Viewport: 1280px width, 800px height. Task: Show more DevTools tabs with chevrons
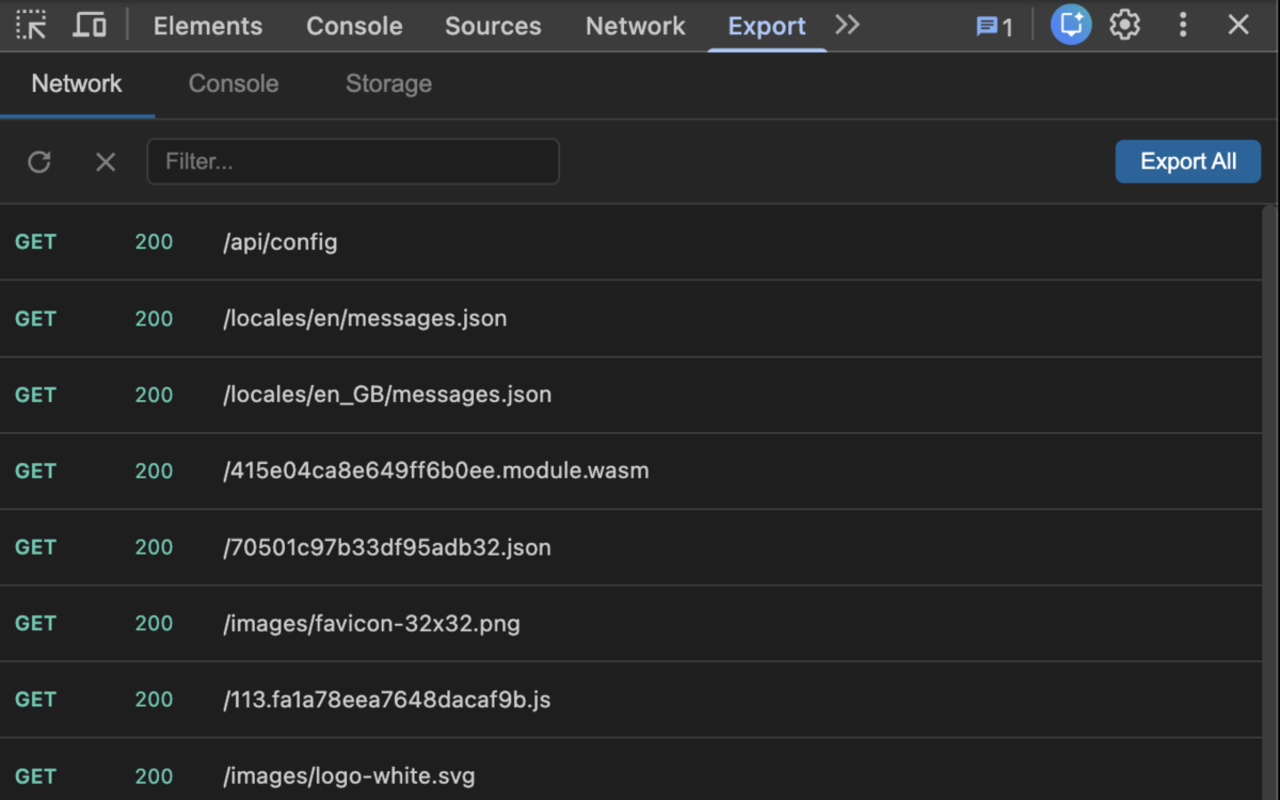coord(847,25)
